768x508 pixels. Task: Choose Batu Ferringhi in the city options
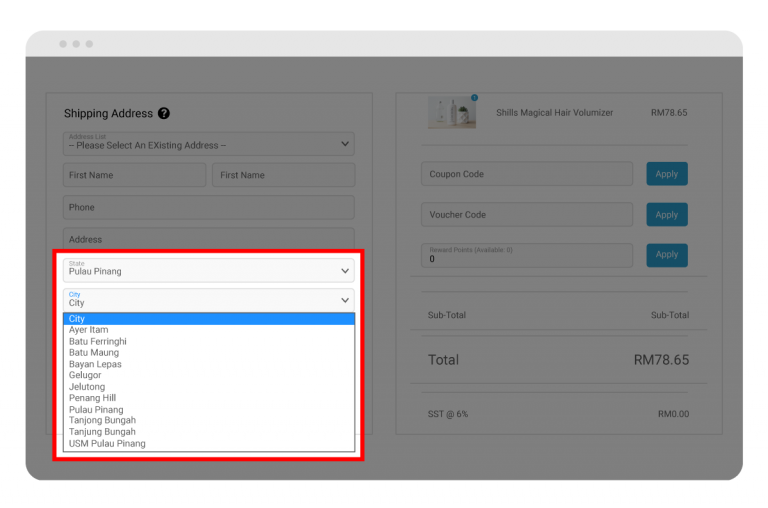98,342
